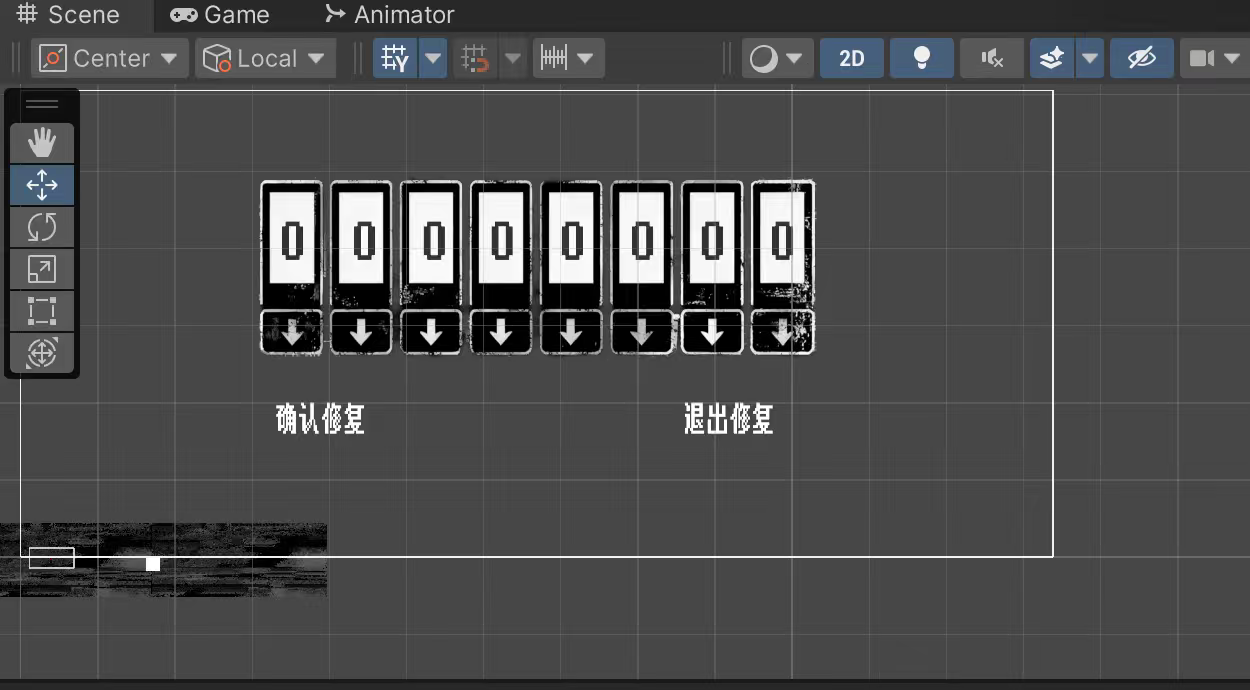
Task: Switch to the Animator tab
Action: click(x=390, y=15)
